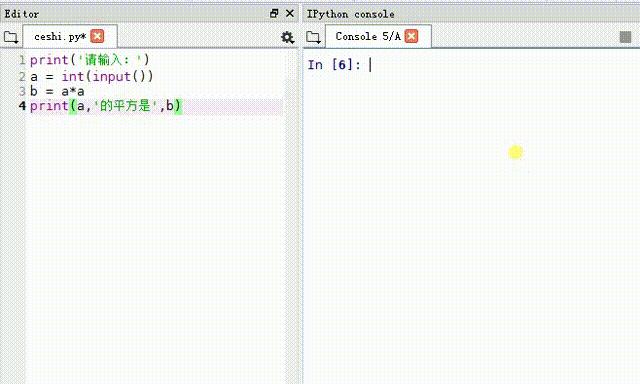Click the Editor pane title
Image resolution: width=640 pixels, height=384 pixels.
click(x=22, y=14)
